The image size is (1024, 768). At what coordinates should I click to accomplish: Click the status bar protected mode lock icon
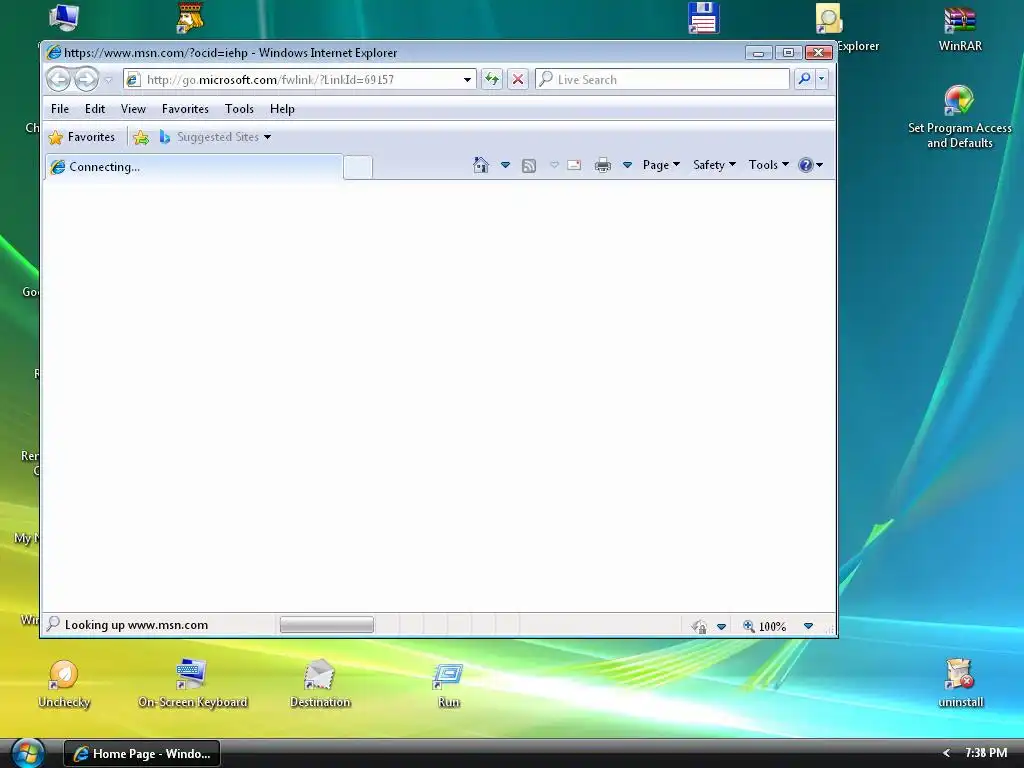(699, 627)
